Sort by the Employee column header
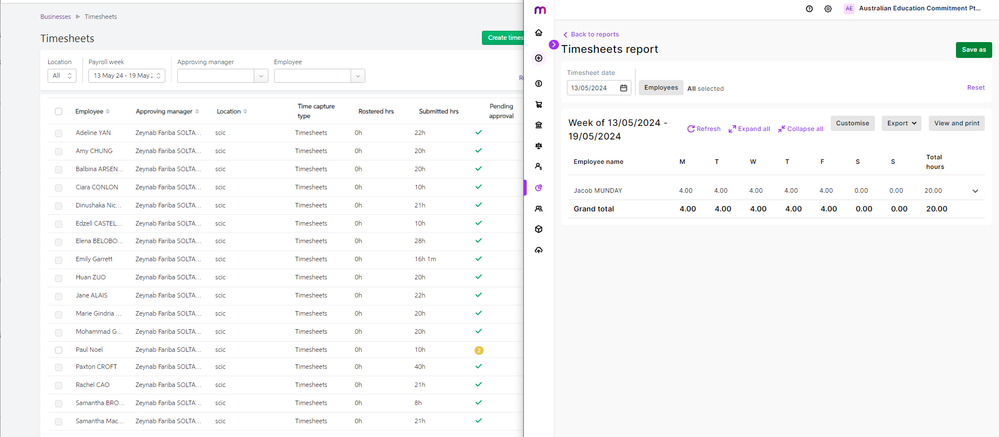The height and width of the screenshot is (437, 999). coord(92,111)
